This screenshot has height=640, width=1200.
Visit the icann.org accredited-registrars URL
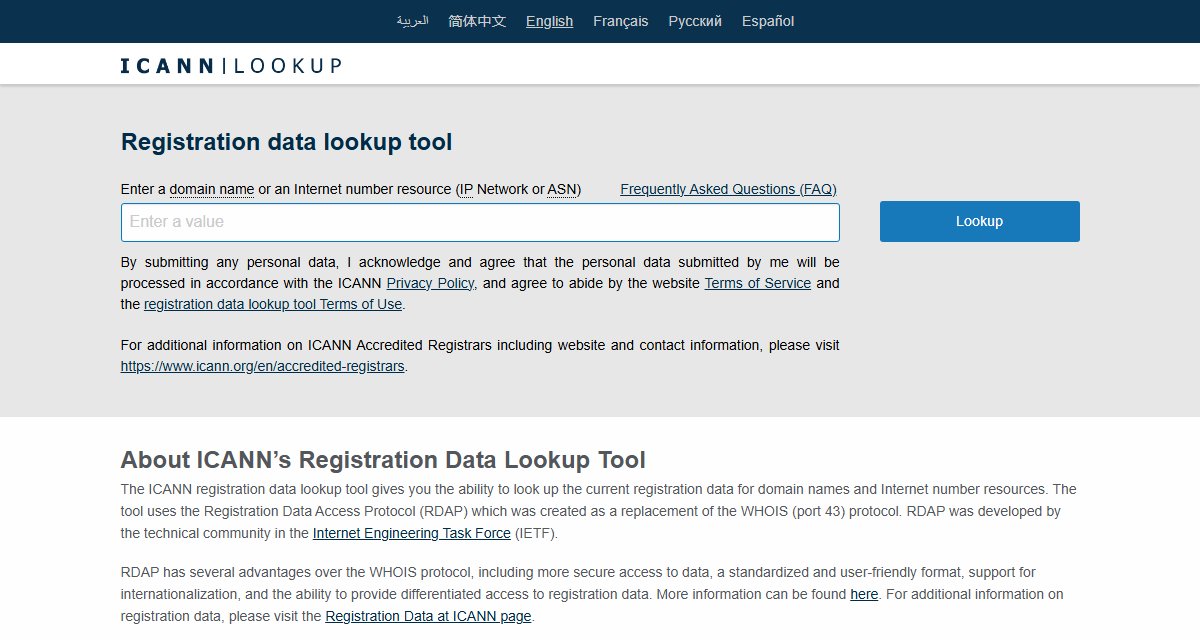pyautogui.click(x=262, y=366)
